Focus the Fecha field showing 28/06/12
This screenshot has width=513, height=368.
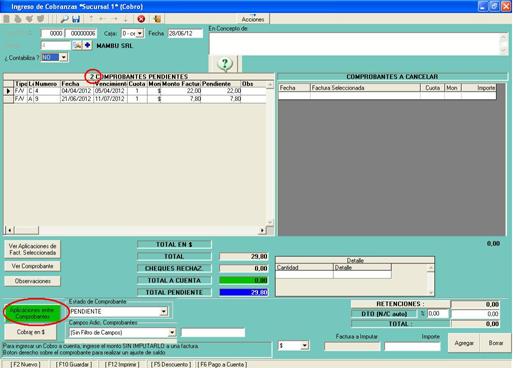click(185, 33)
